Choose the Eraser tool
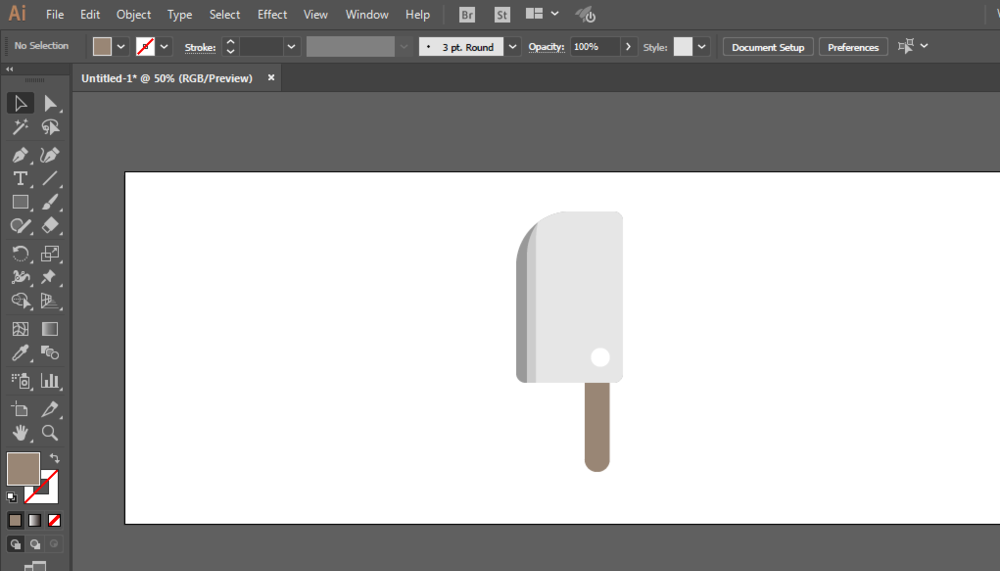This screenshot has width=1000, height=571. click(x=50, y=225)
